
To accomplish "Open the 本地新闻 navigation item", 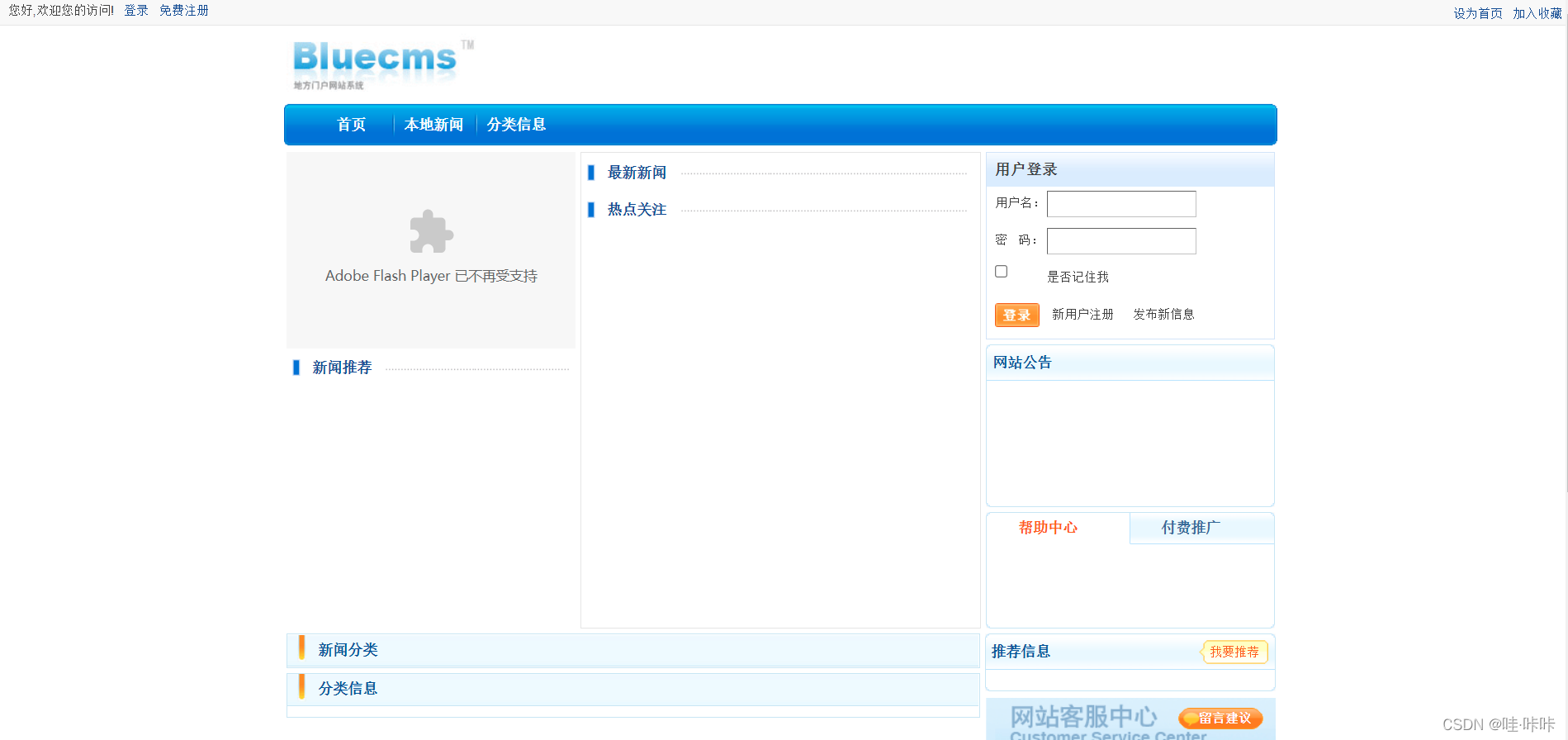I will tap(433, 125).
